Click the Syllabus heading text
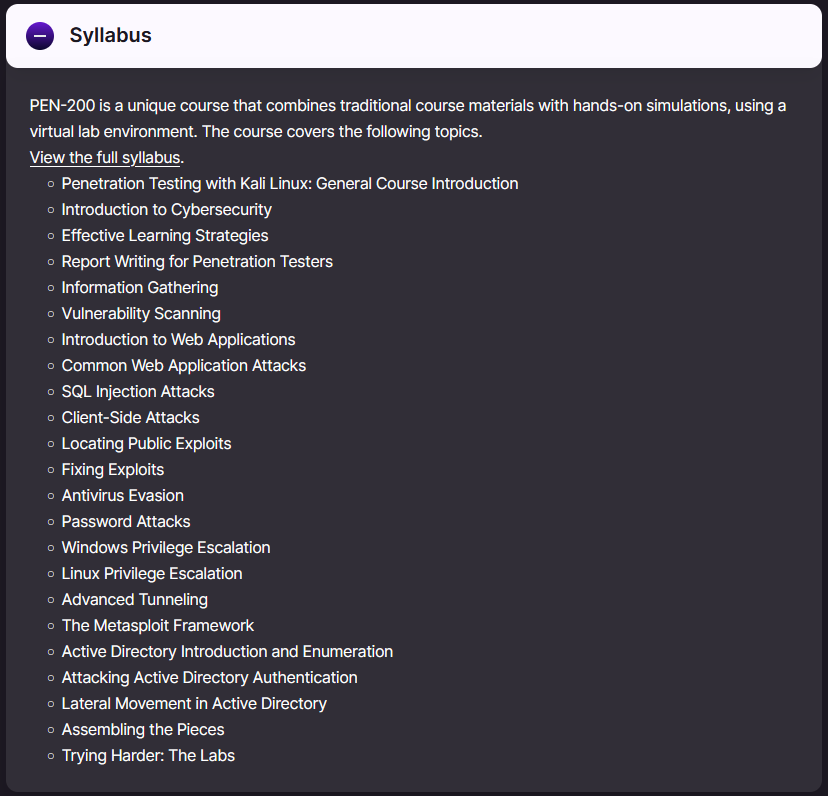Screen dimensions: 828x796 (x=110, y=36)
